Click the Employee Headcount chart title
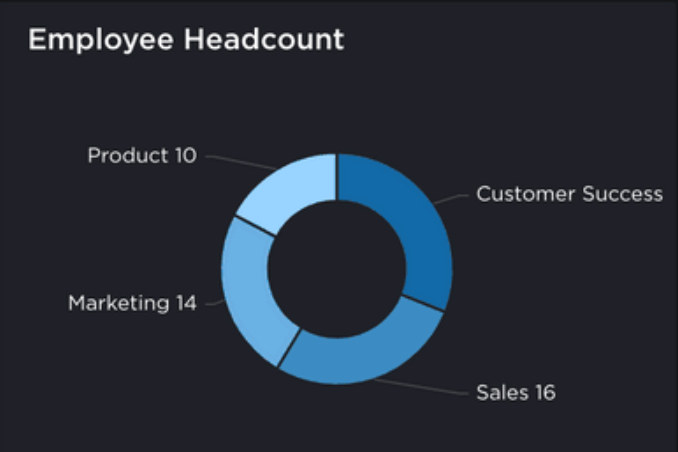The width and height of the screenshot is (678, 452). (186, 40)
